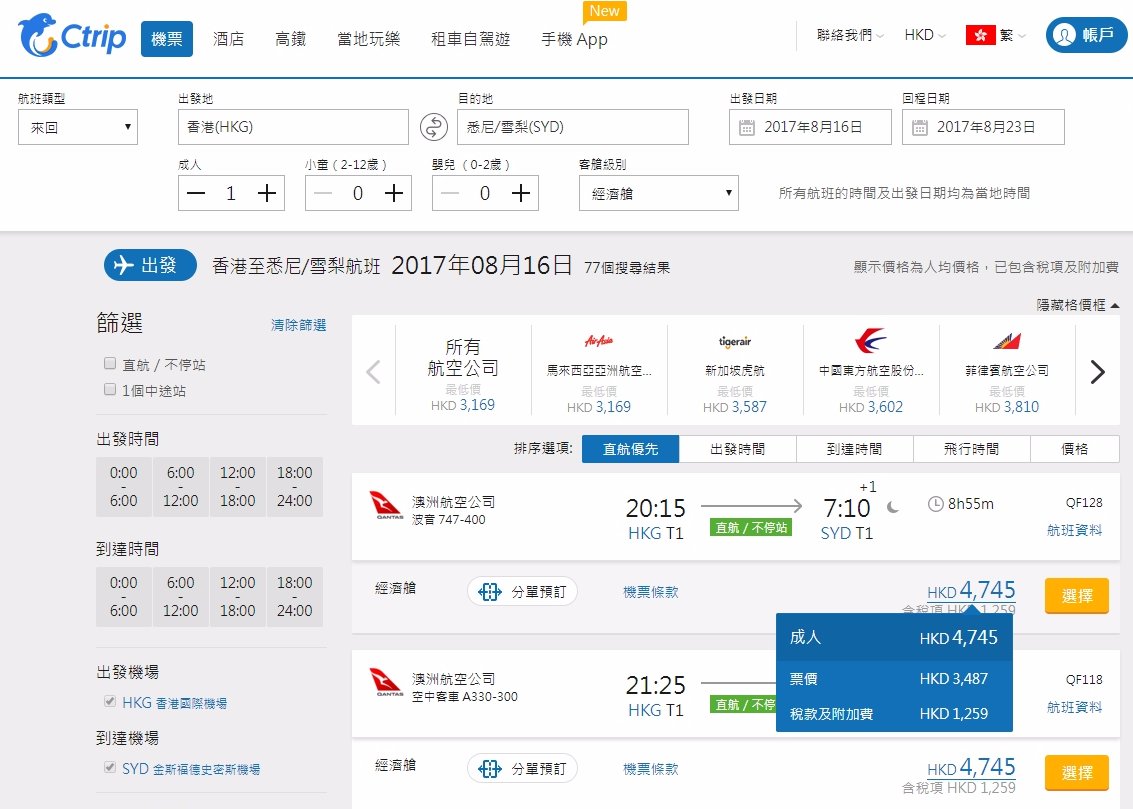
Task: Click 分單預訂 for the QF128 fare
Action: coord(522,592)
